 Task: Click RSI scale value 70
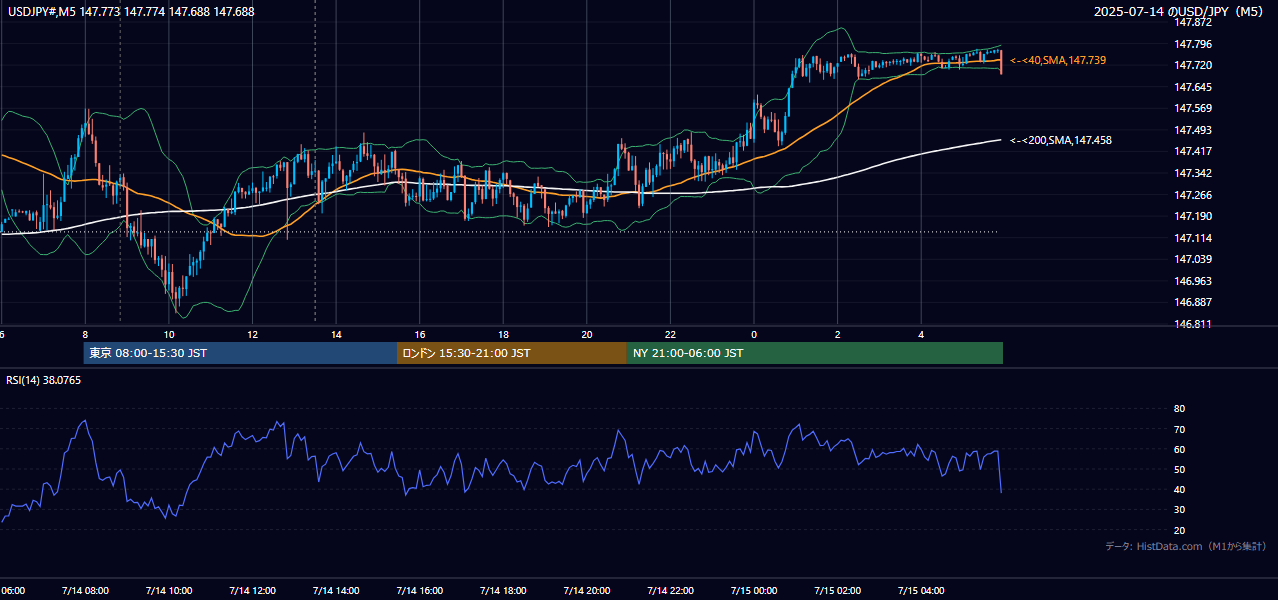[1180, 429]
